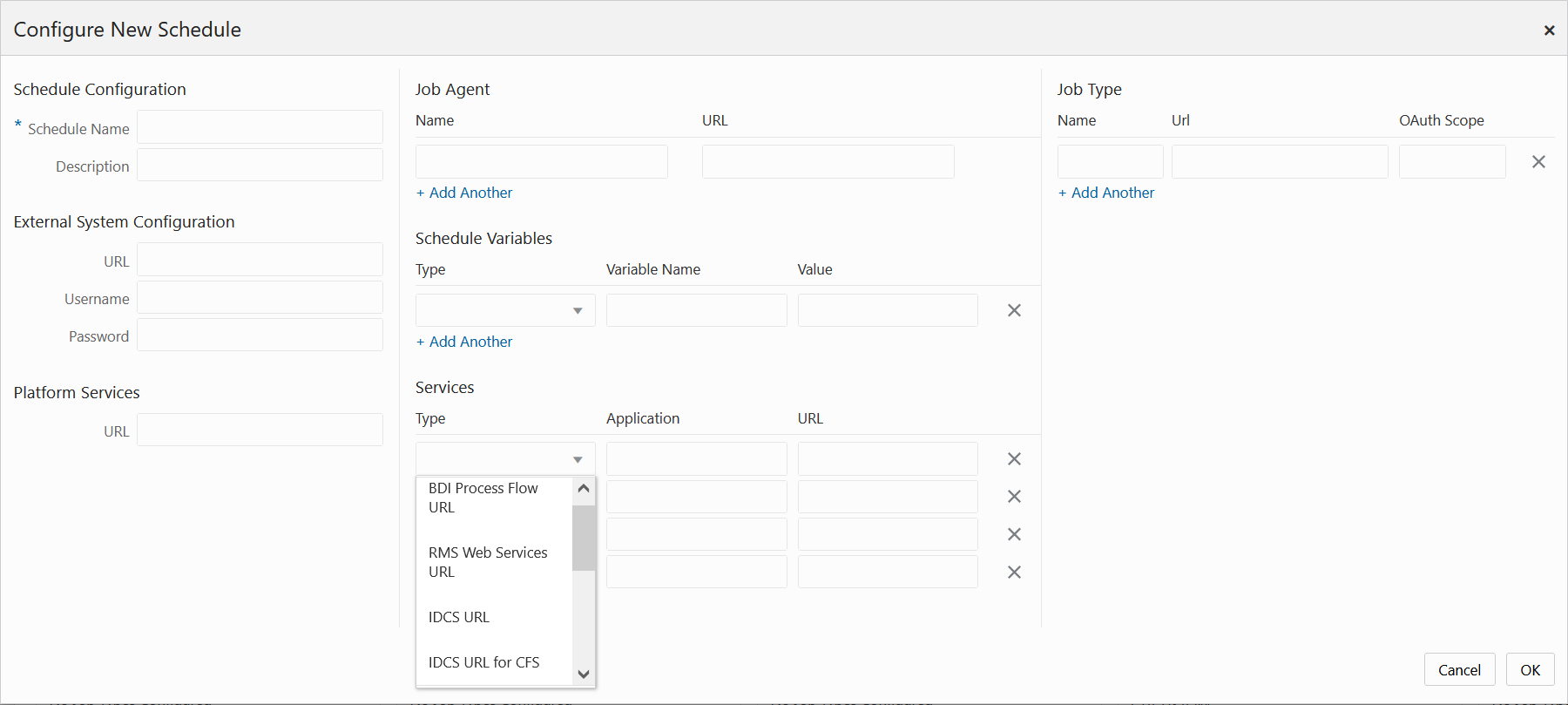The width and height of the screenshot is (1568, 705).
Task: Focus first Services Application field
Action: pos(697,459)
